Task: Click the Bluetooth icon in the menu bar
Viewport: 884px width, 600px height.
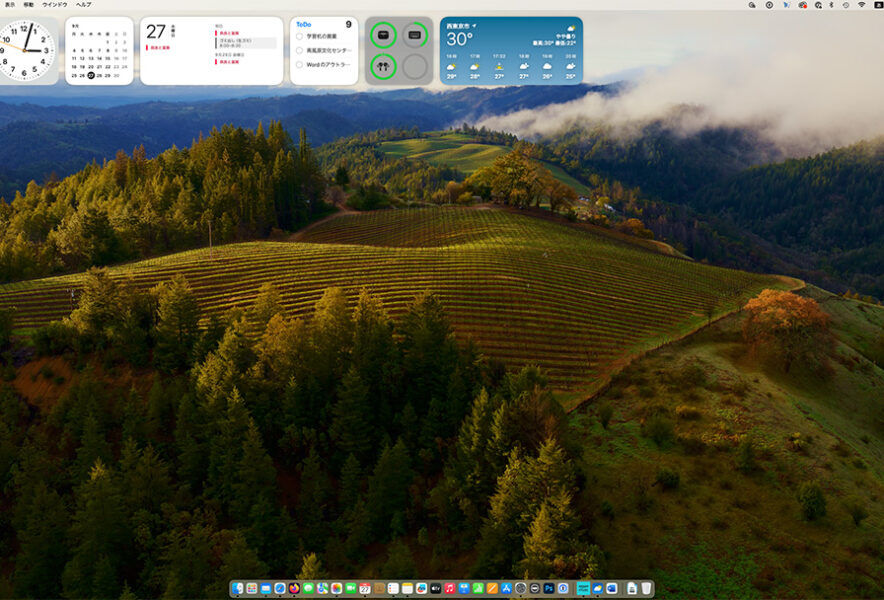Action: [x=832, y=5]
